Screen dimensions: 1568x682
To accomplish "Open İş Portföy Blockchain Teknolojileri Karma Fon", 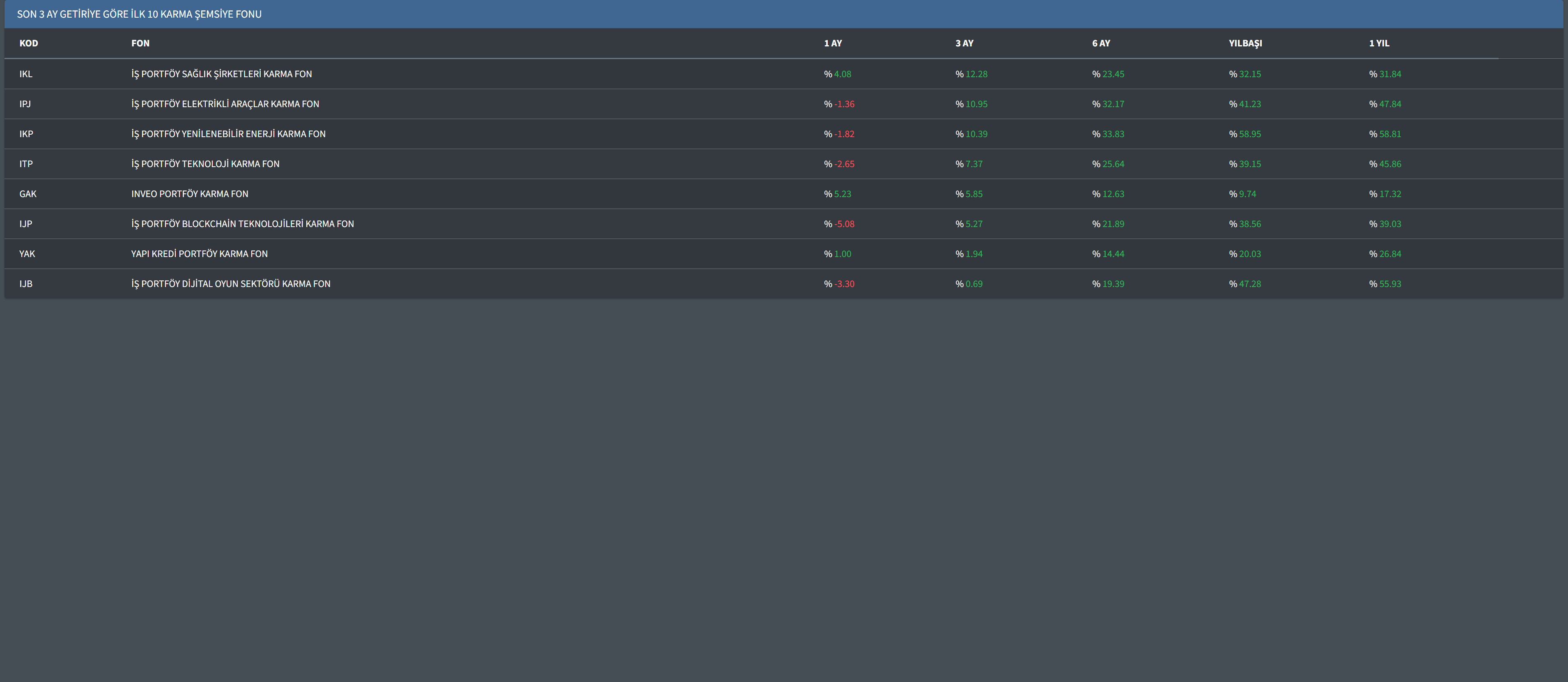I will click(x=242, y=223).
